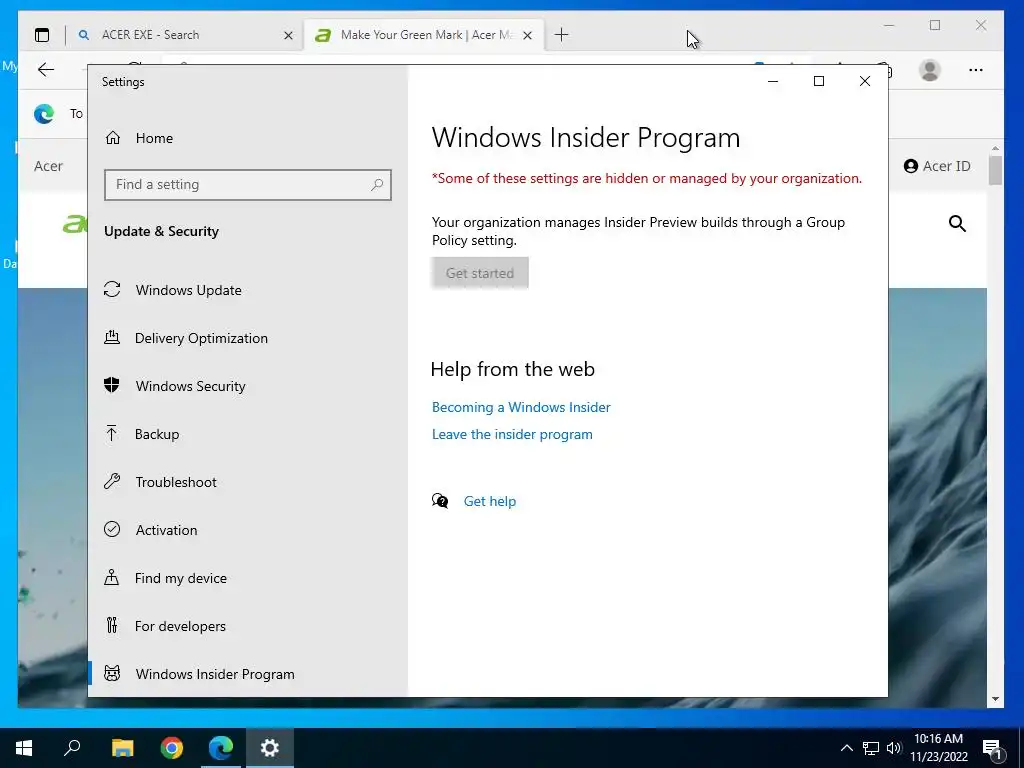Open File Explorer from taskbar
This screenshot has width=1024, height=768.
[x=122, y=748]
